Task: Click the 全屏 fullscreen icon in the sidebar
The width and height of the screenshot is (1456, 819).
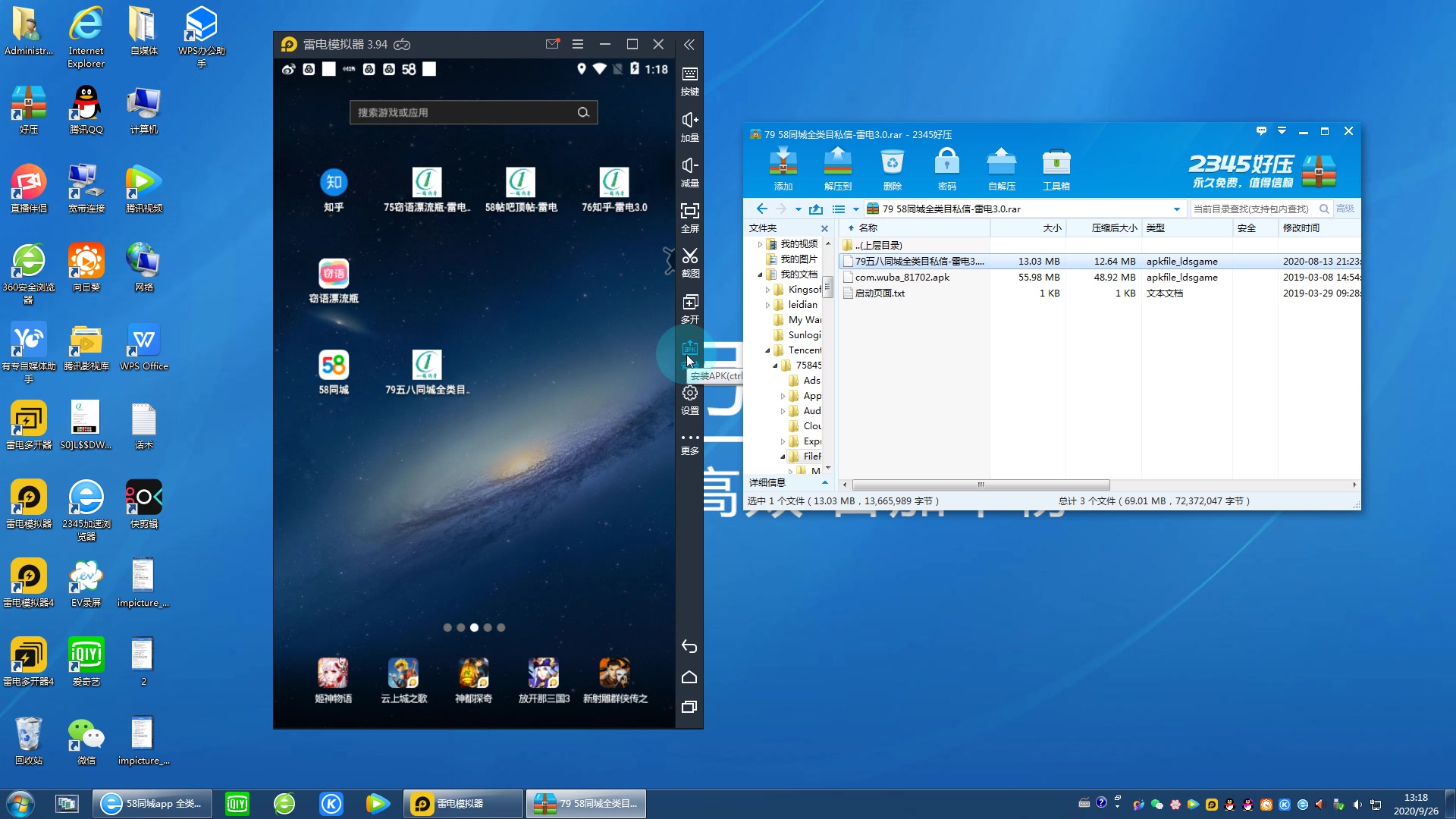Action: pos(689,211)
